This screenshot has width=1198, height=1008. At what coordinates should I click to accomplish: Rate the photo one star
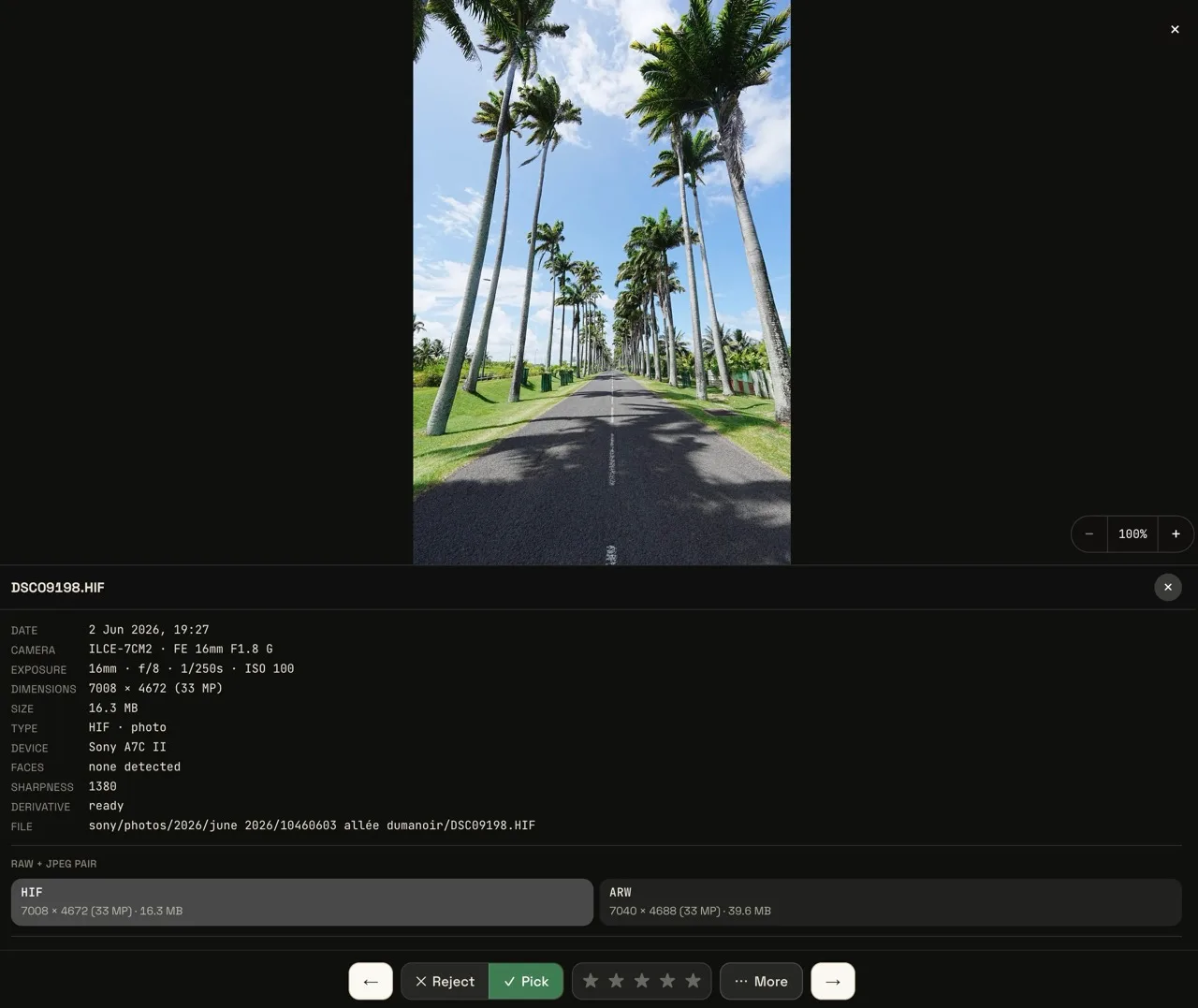tap(591, 981)
